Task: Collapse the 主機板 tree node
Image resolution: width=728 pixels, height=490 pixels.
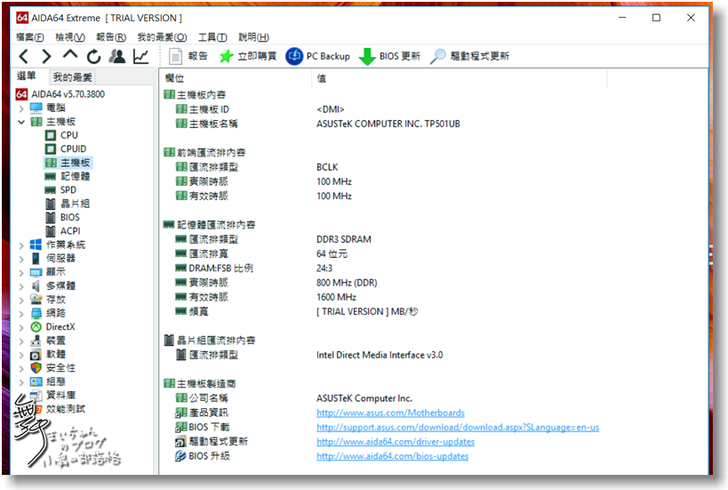Action: coord(21,122)
